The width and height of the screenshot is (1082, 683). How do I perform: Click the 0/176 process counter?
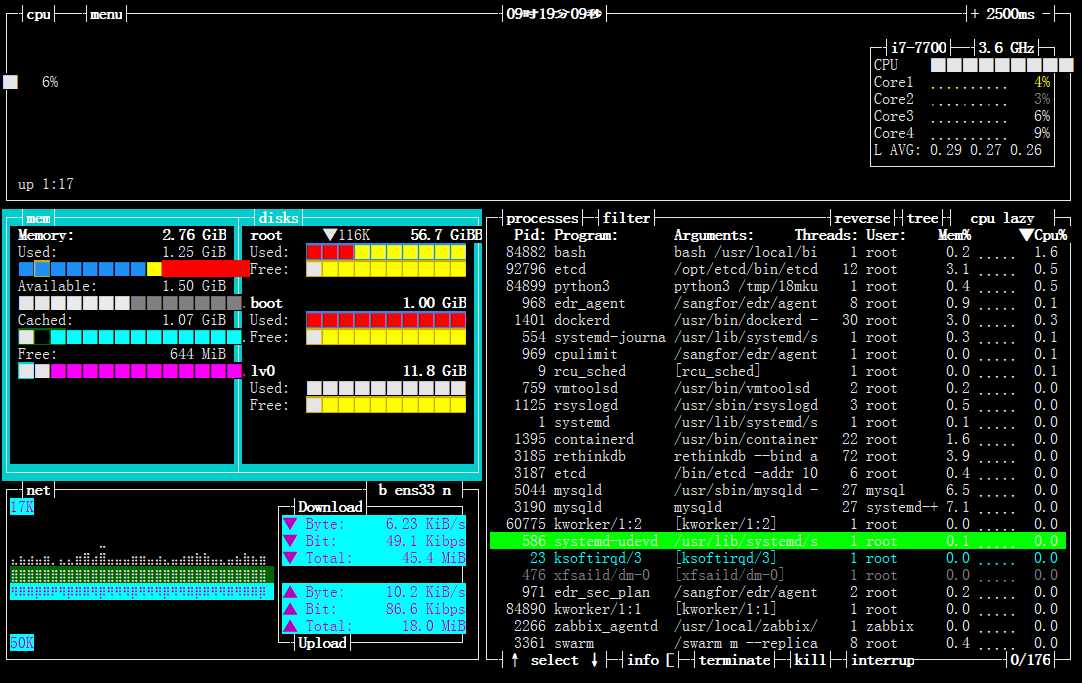pos(1030,660)
